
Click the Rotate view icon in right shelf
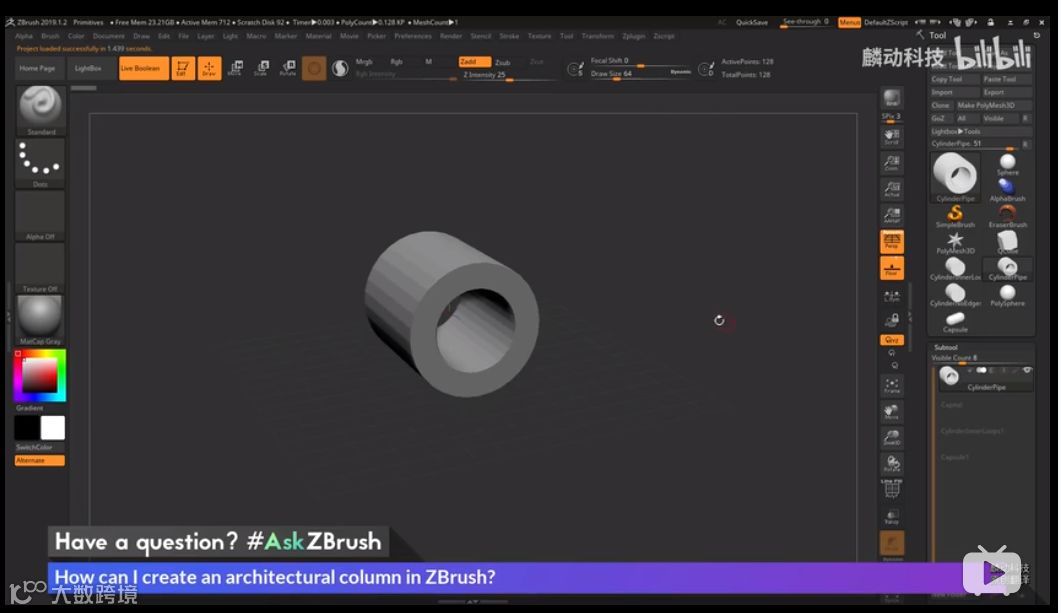(892, 464)
